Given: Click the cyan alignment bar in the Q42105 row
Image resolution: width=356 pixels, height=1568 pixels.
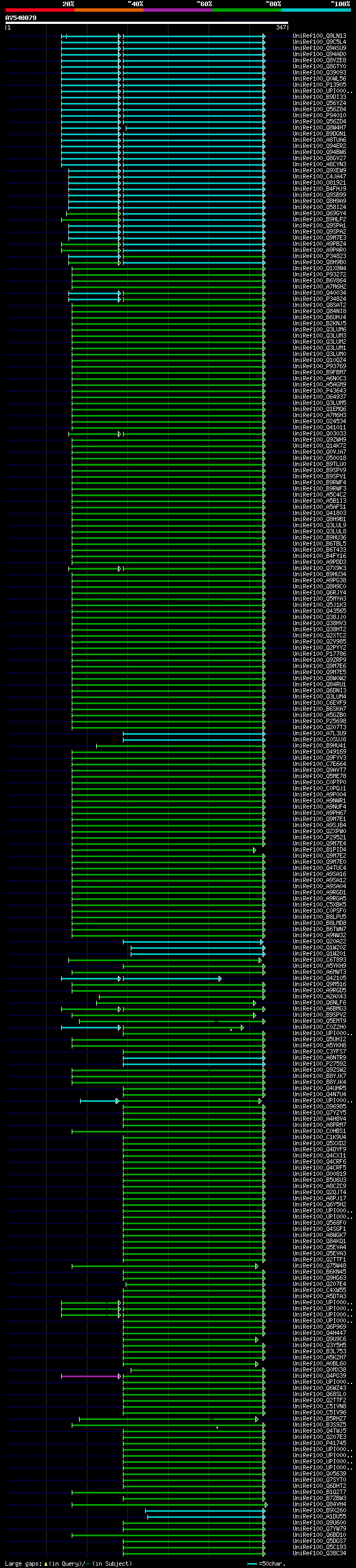Looking at the screenshot, I should click(x=172, y=979).
